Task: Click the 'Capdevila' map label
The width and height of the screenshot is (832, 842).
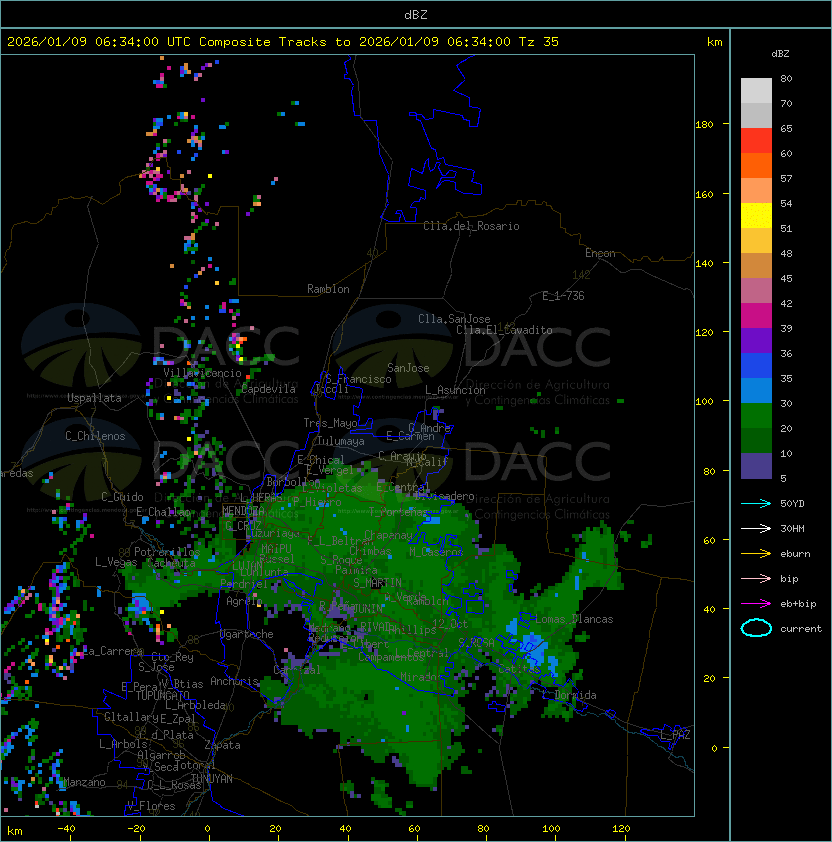Action: click(x=268, y=389)
